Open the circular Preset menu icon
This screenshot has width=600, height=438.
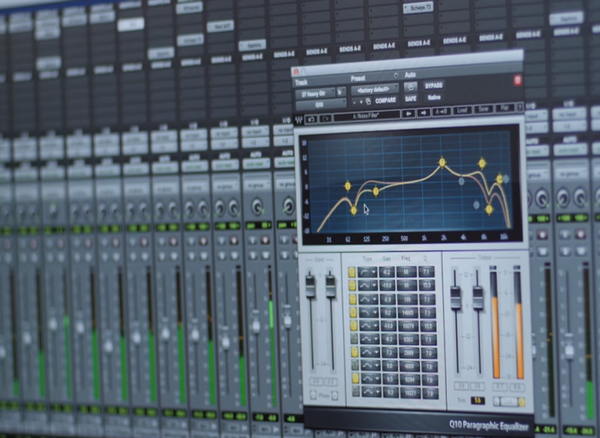click(396, 75)
